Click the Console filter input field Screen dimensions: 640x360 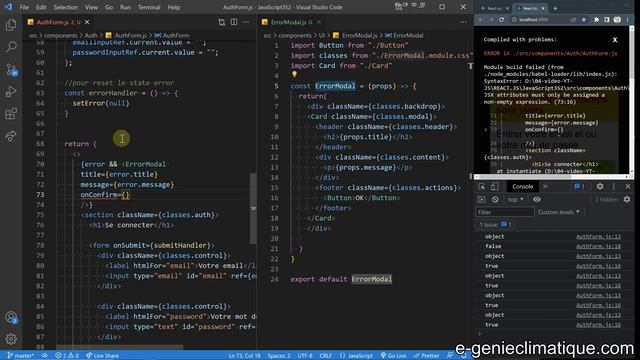(505, 212)
